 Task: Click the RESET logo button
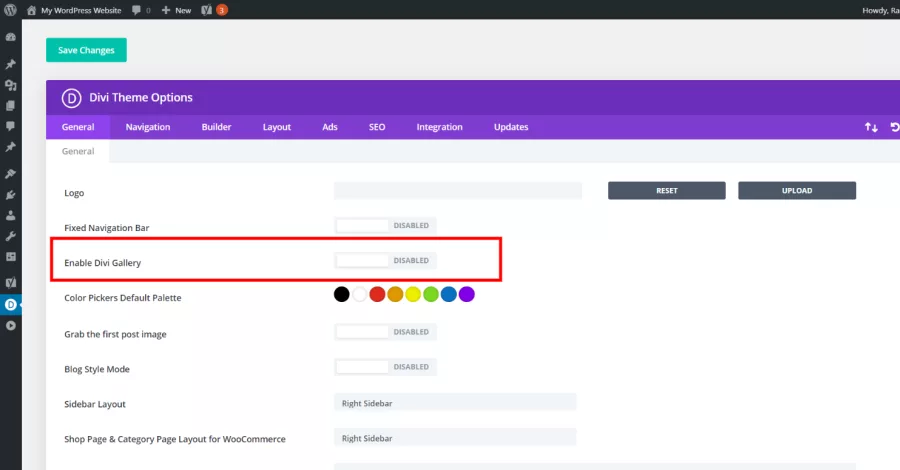click(x=666, y=191)
